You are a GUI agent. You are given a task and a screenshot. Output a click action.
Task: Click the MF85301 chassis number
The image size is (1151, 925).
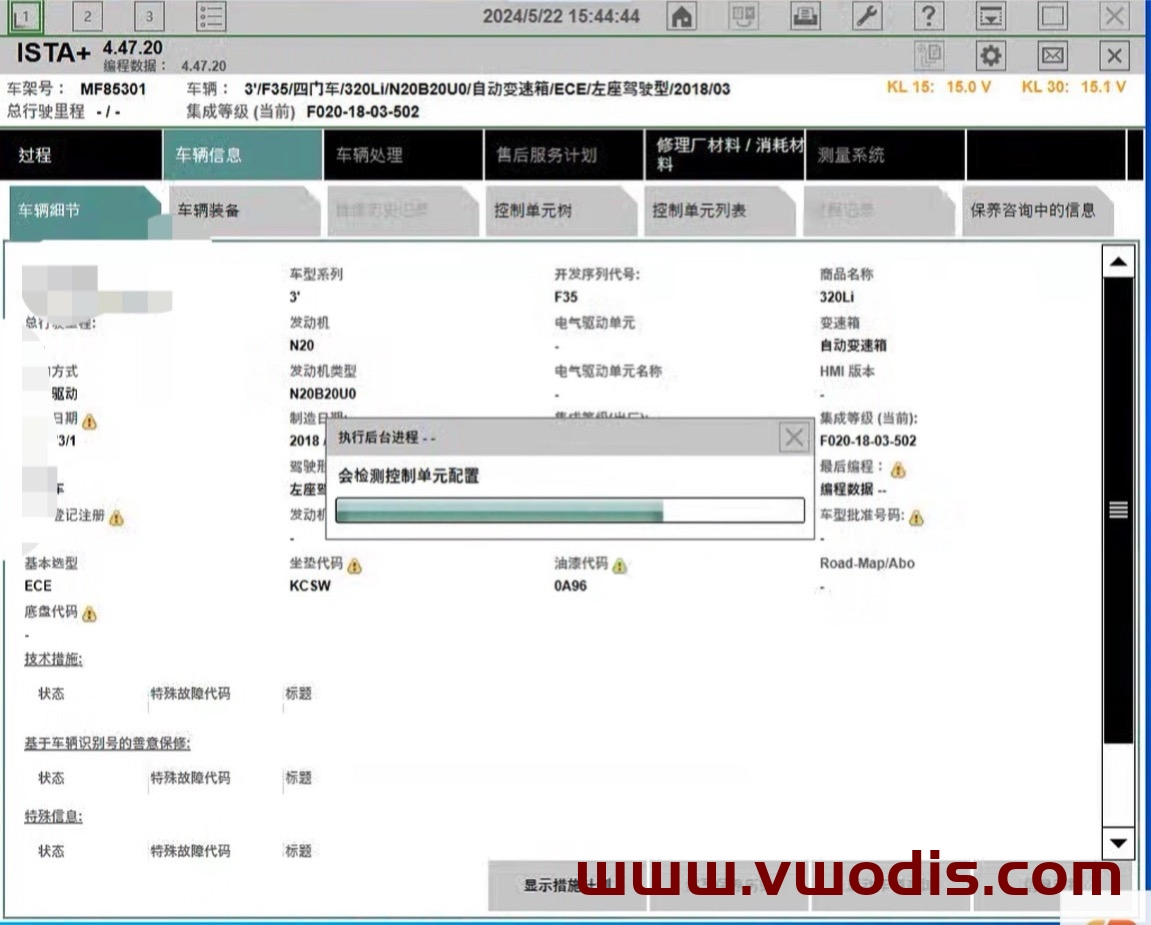coord(113,90)
